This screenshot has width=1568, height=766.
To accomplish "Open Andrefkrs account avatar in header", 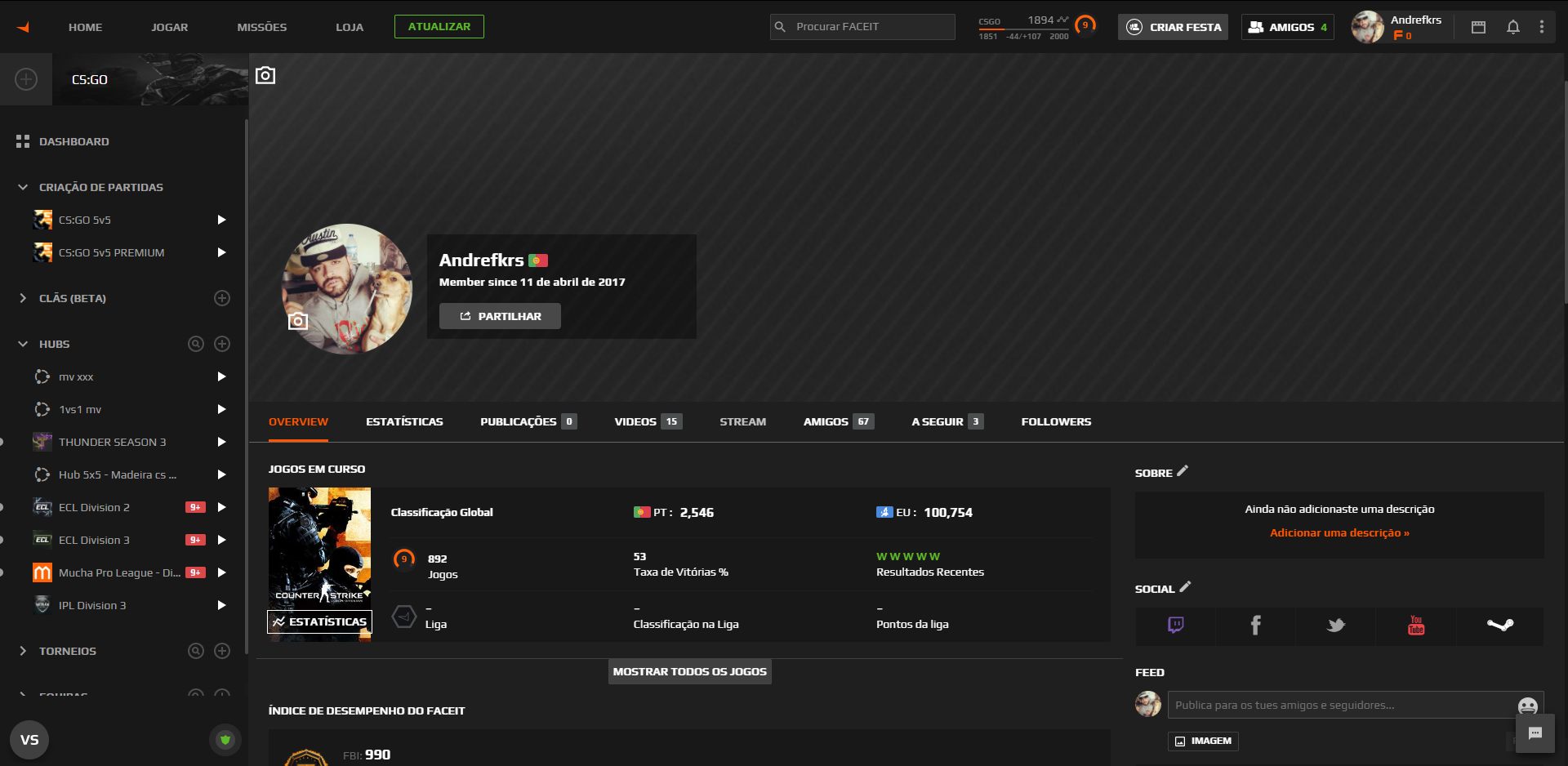I will (1367, 27).
